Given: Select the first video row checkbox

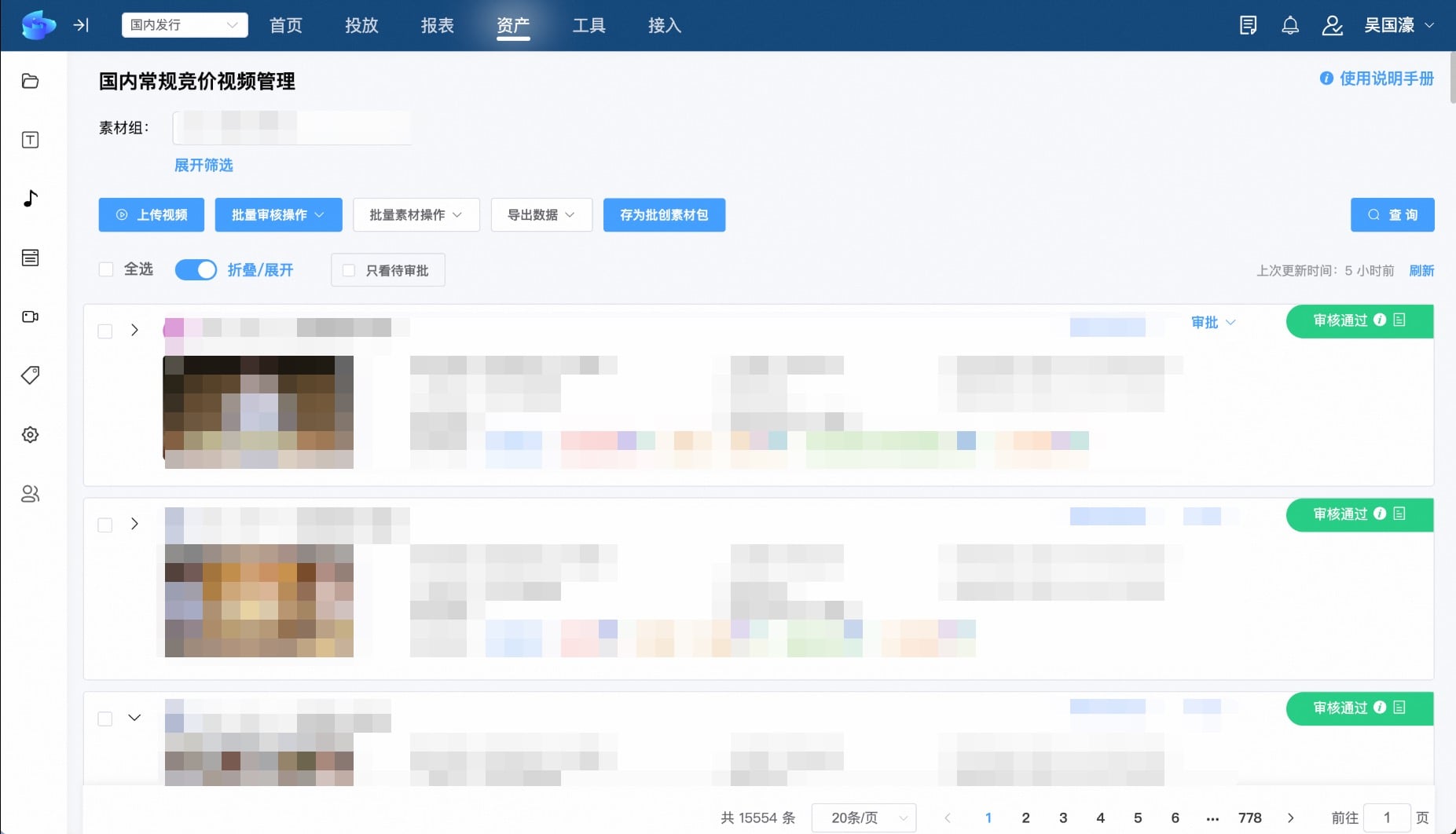Looking at the screenshot, I should tap(105, 331).
